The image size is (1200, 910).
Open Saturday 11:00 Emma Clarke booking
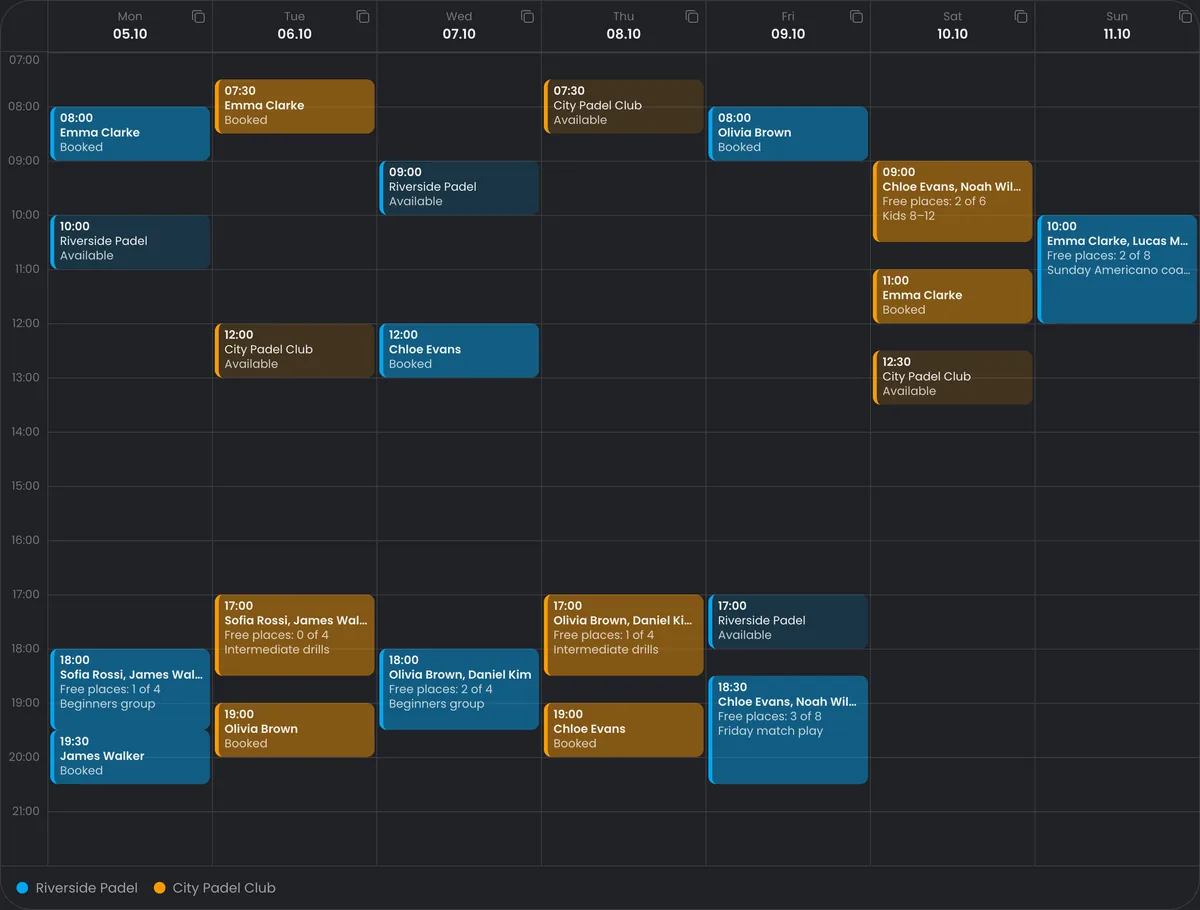click(x=953, y=296)
